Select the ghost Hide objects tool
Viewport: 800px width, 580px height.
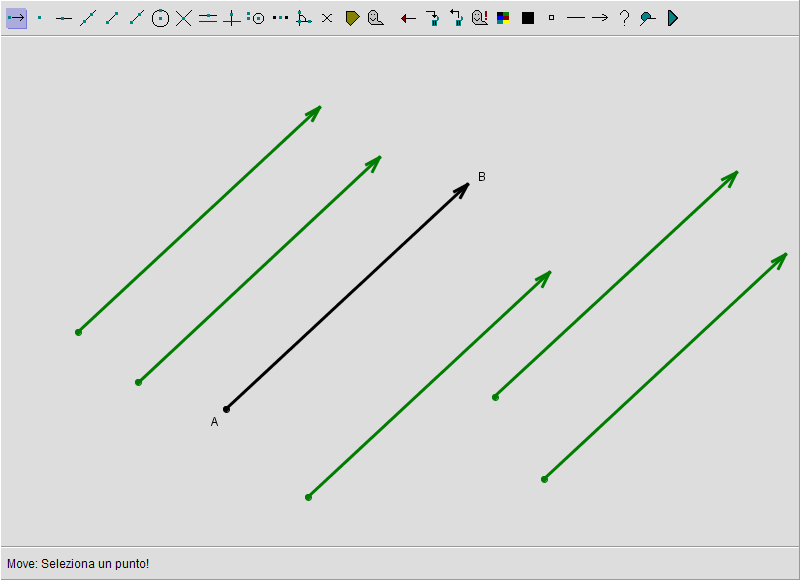376,18
